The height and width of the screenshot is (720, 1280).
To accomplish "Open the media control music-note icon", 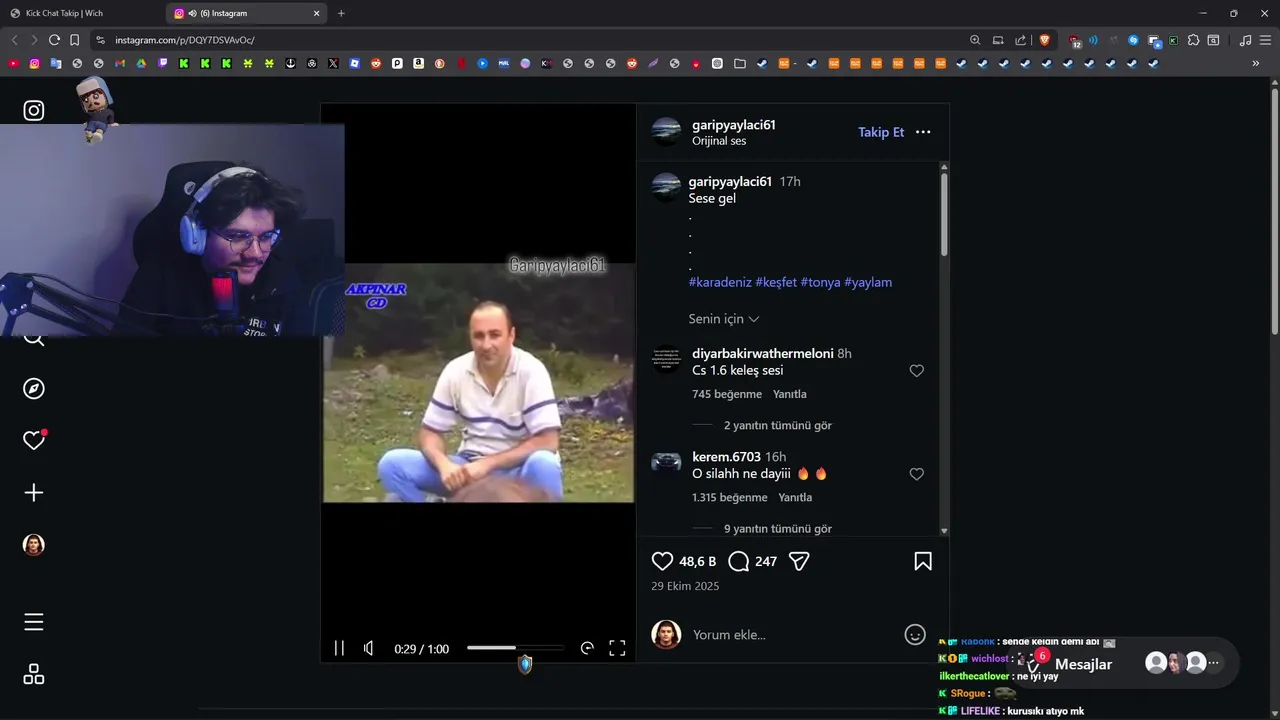I will click(1245, 40).
